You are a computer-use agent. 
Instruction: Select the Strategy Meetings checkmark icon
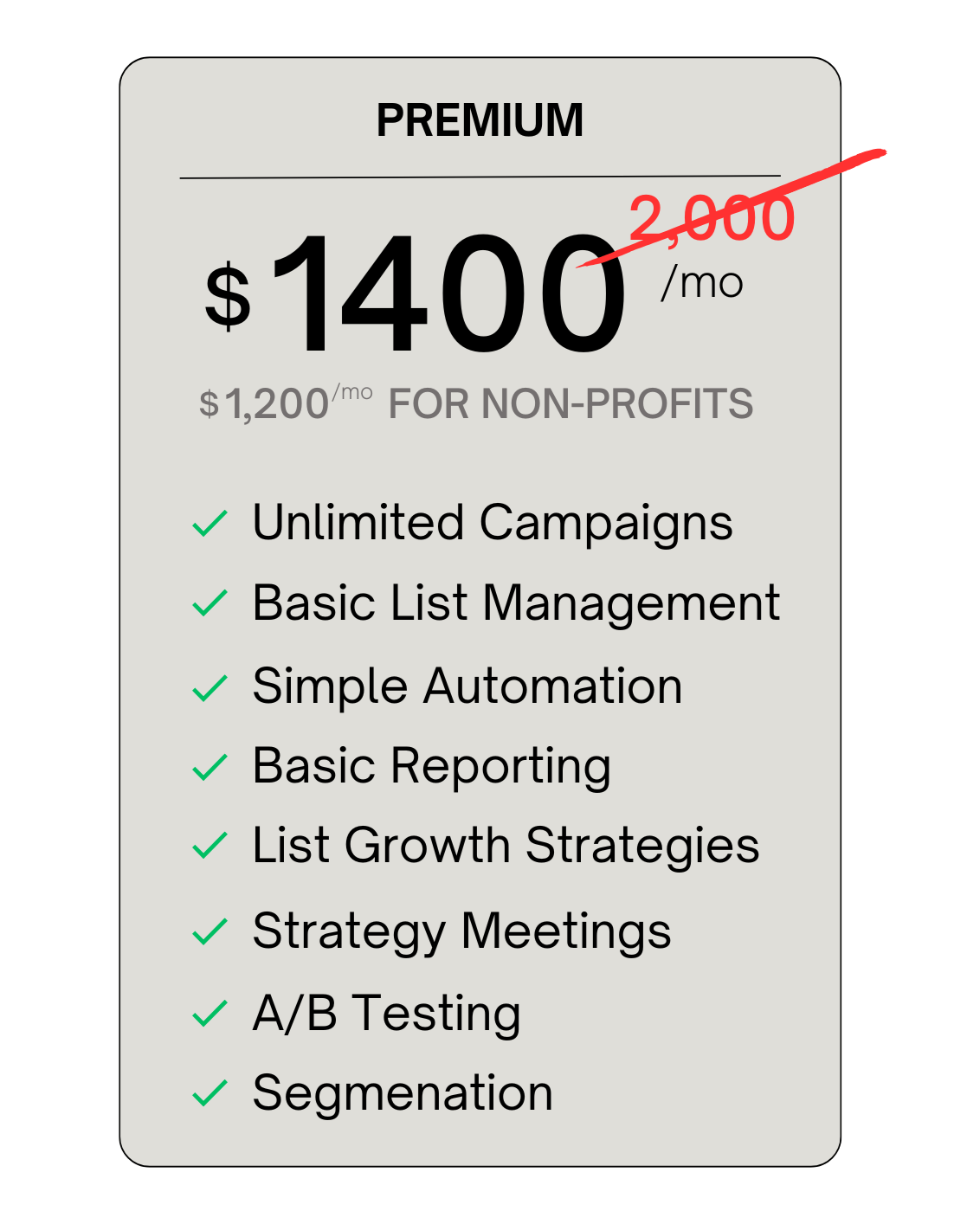(210, 931)
